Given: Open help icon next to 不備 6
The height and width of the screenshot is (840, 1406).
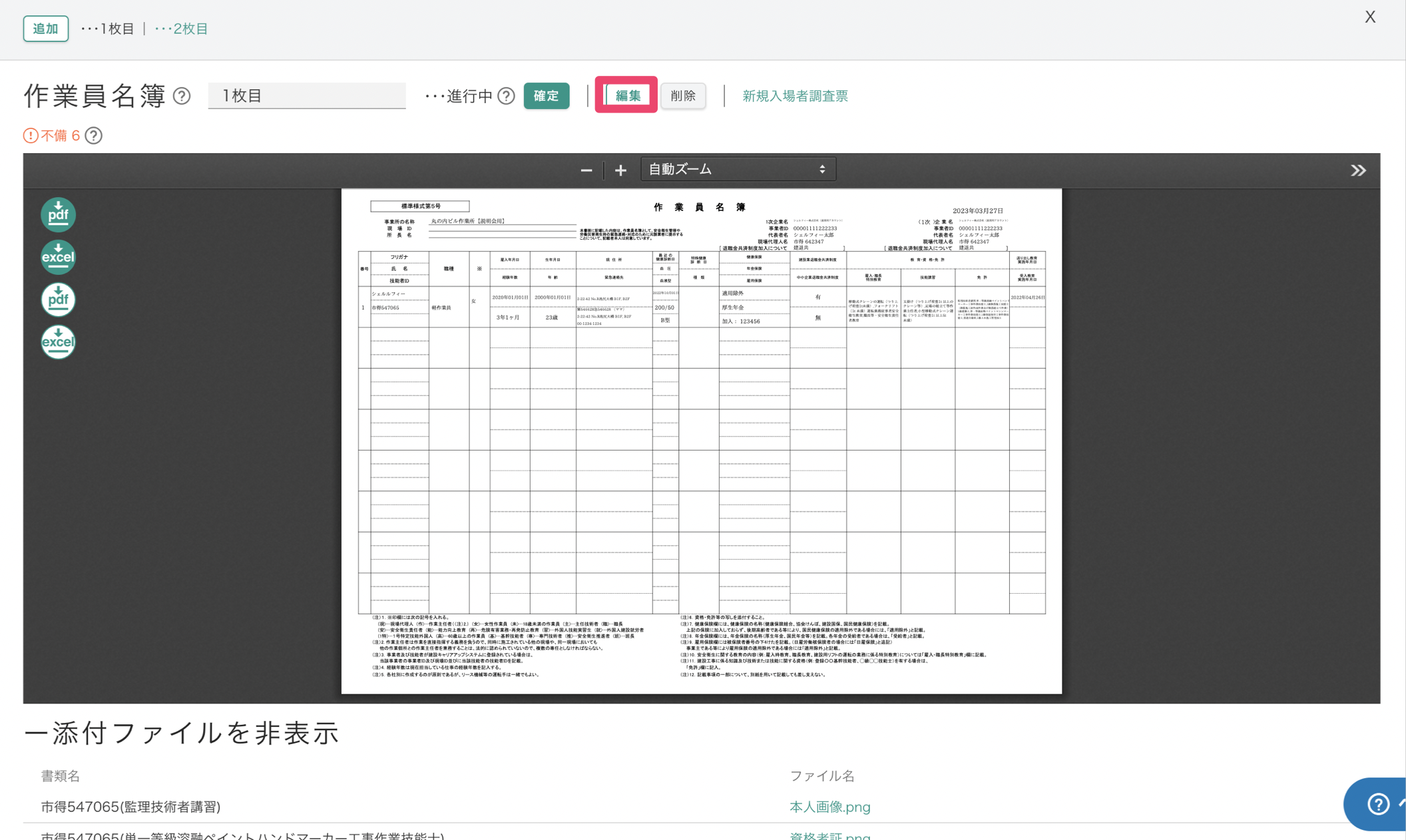Looking at the screenshot, I should (94, 136).
